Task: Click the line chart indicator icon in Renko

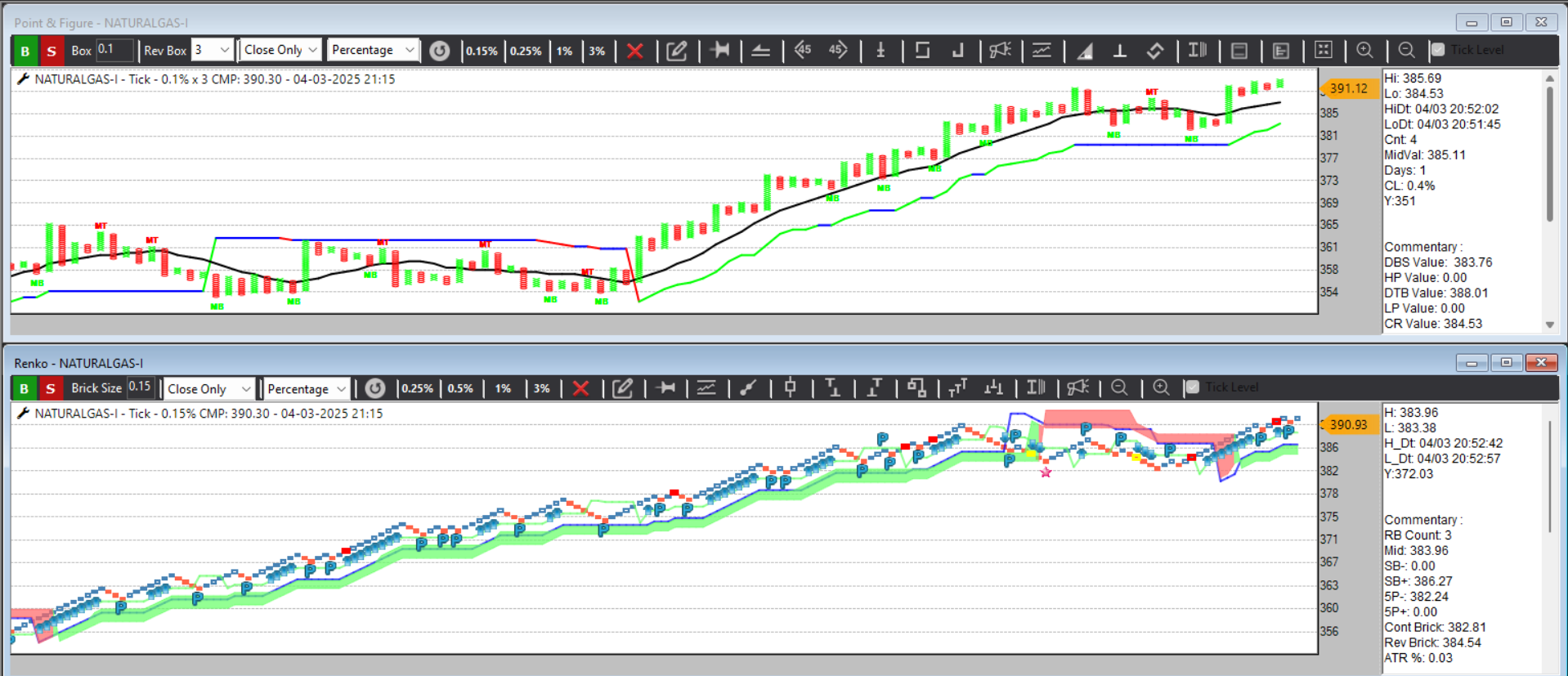Action: [x=706, y=388]
